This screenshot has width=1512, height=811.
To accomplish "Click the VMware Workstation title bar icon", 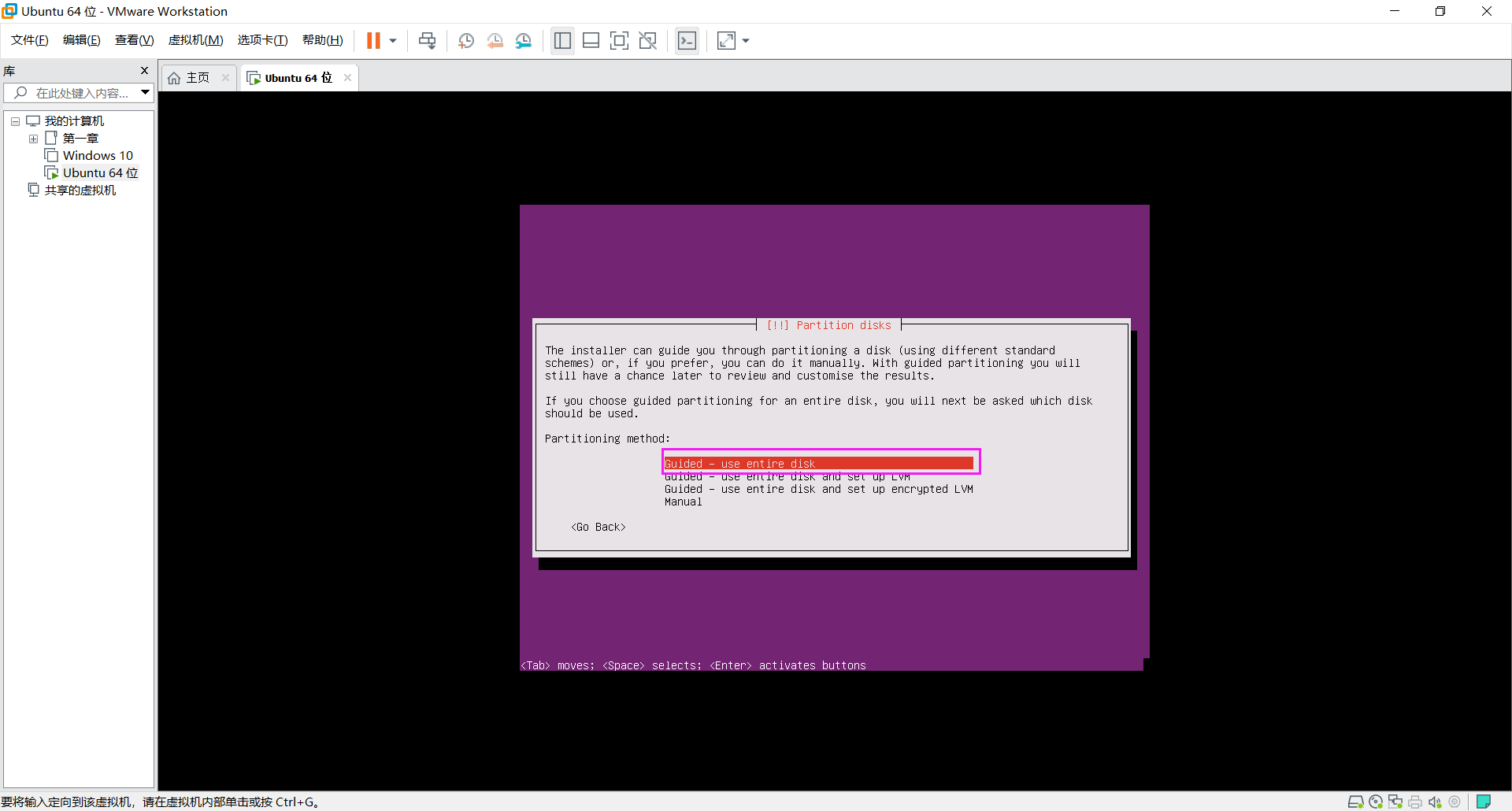I will point(9,11).
